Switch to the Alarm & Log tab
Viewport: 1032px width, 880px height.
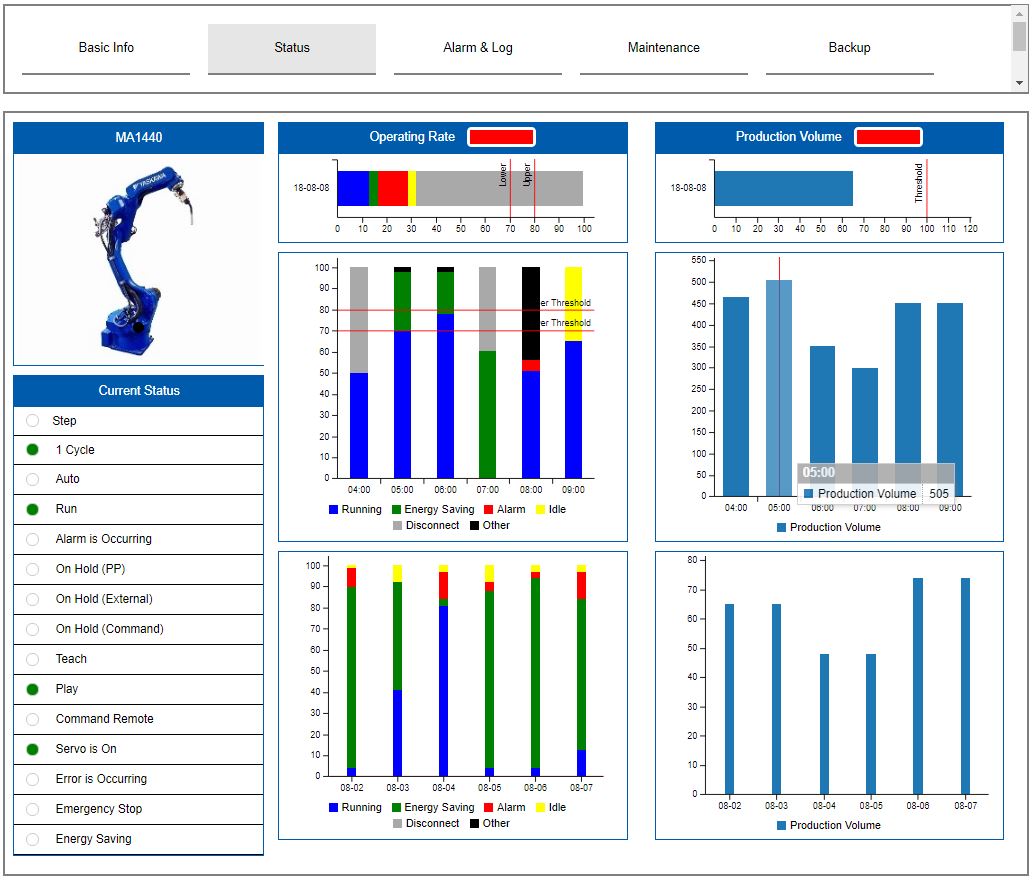pyautogui.click(x=478, y=48)
